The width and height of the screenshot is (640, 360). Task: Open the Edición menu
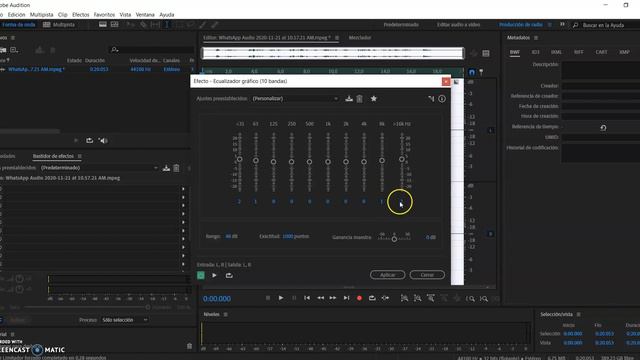[x=16, y=15]
